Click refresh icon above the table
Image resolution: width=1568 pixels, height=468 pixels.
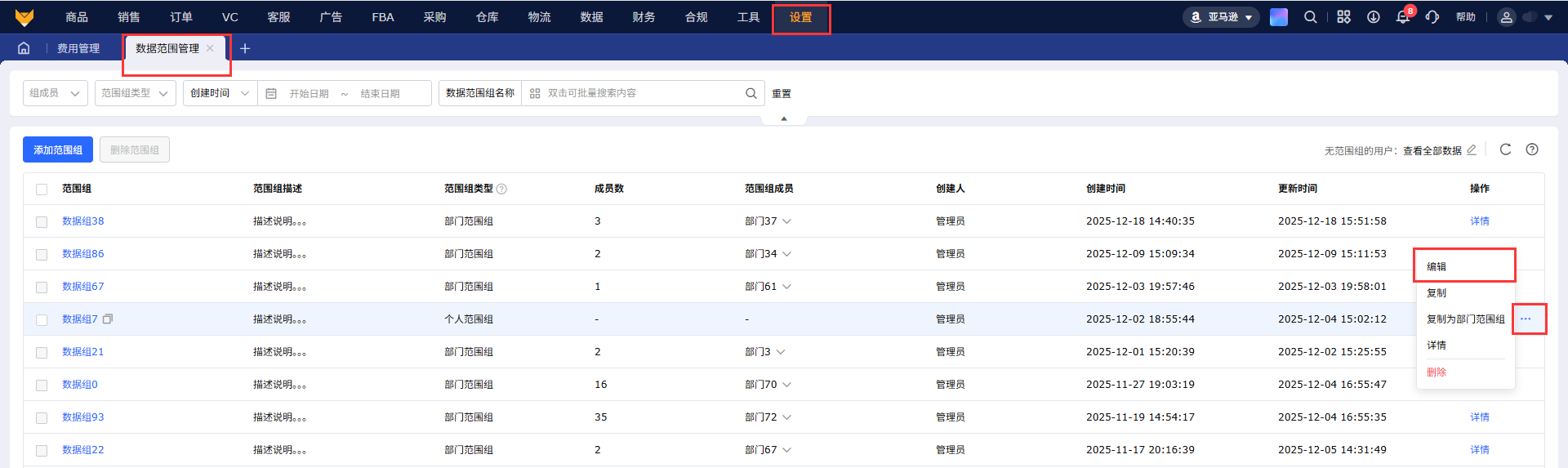click(1506, 149)
